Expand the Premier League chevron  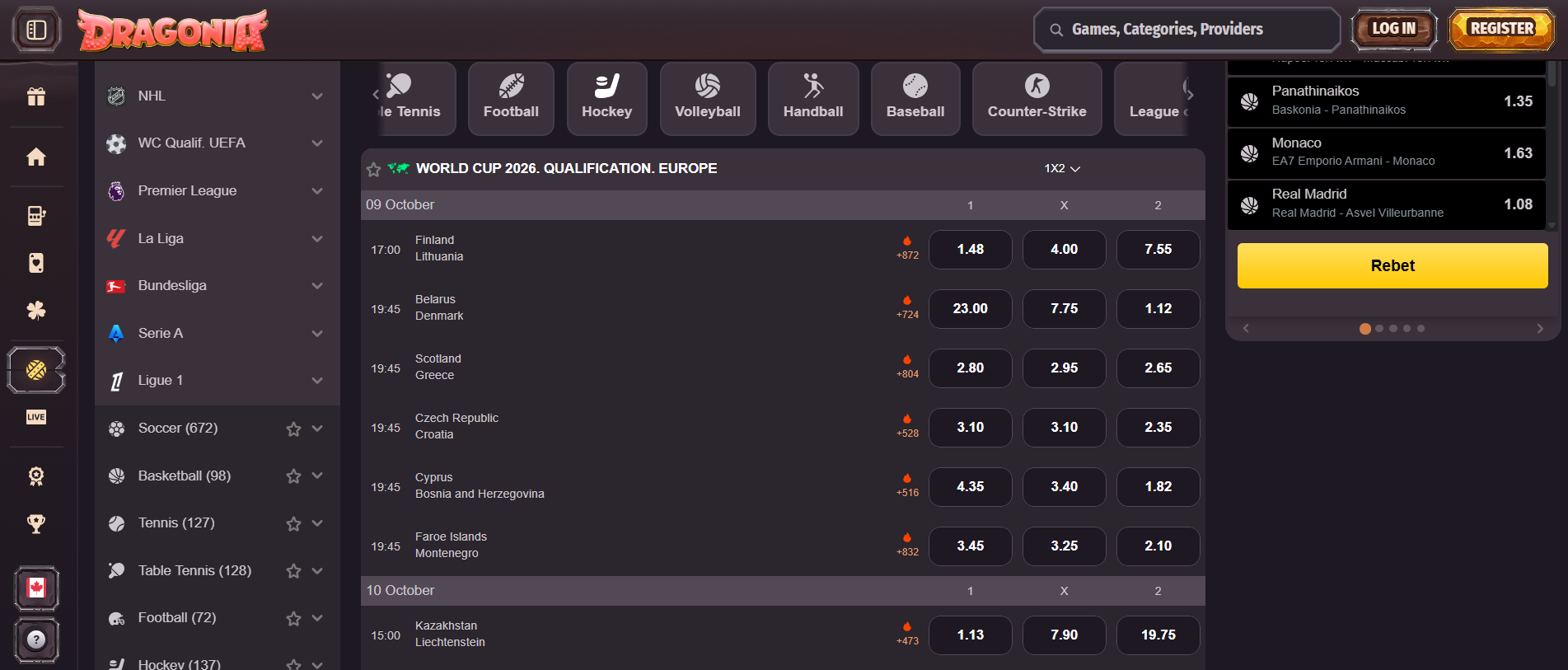pos(317,191)
